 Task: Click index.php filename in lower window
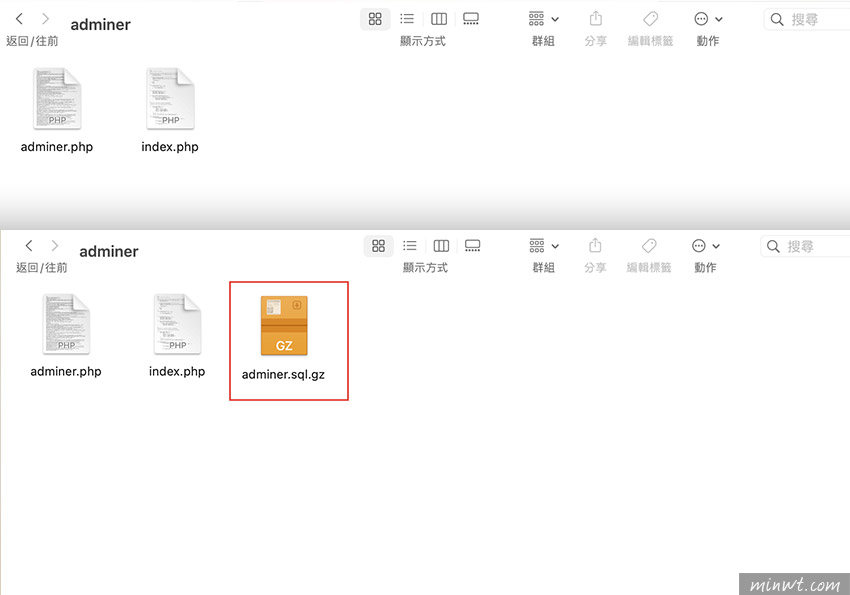pyautogui.click(x=177, y=372)
